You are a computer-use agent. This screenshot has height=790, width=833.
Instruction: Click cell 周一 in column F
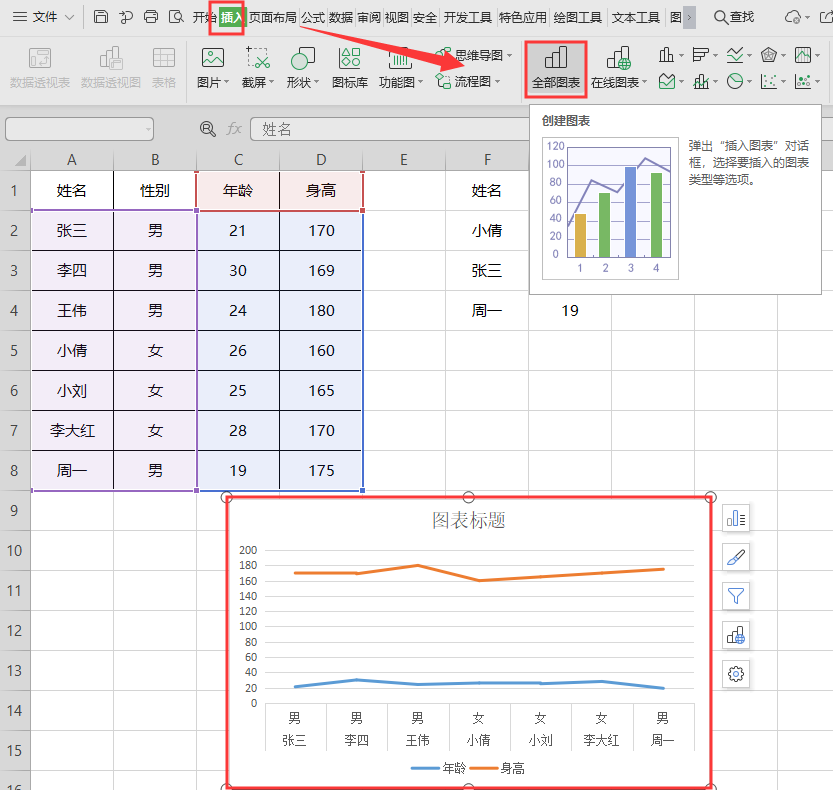click(487, 310)
